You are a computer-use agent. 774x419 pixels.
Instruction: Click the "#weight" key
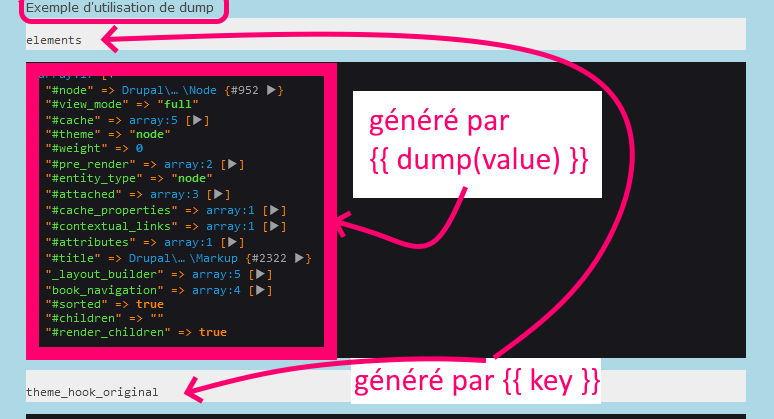(x=77, y=149)
